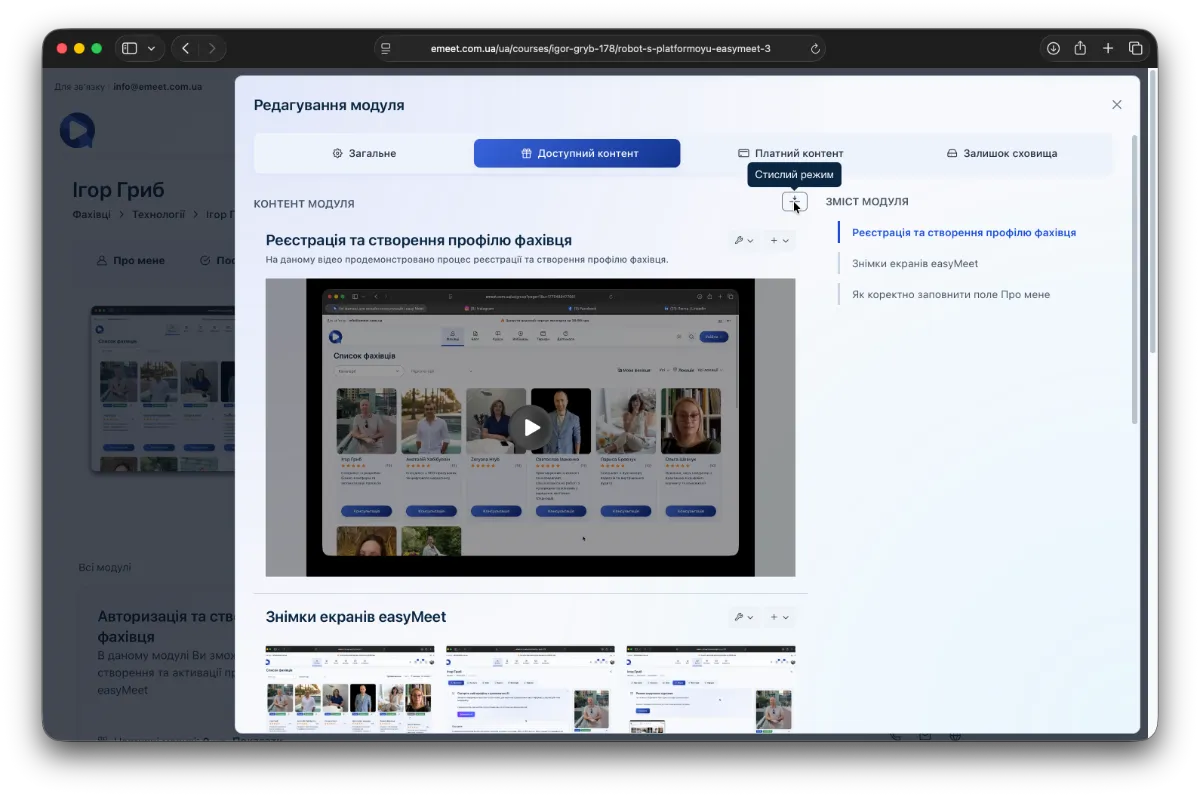Click the Safari Share icon
The width and height of the screenshot is (1200, 797).
click(1080, 48)
